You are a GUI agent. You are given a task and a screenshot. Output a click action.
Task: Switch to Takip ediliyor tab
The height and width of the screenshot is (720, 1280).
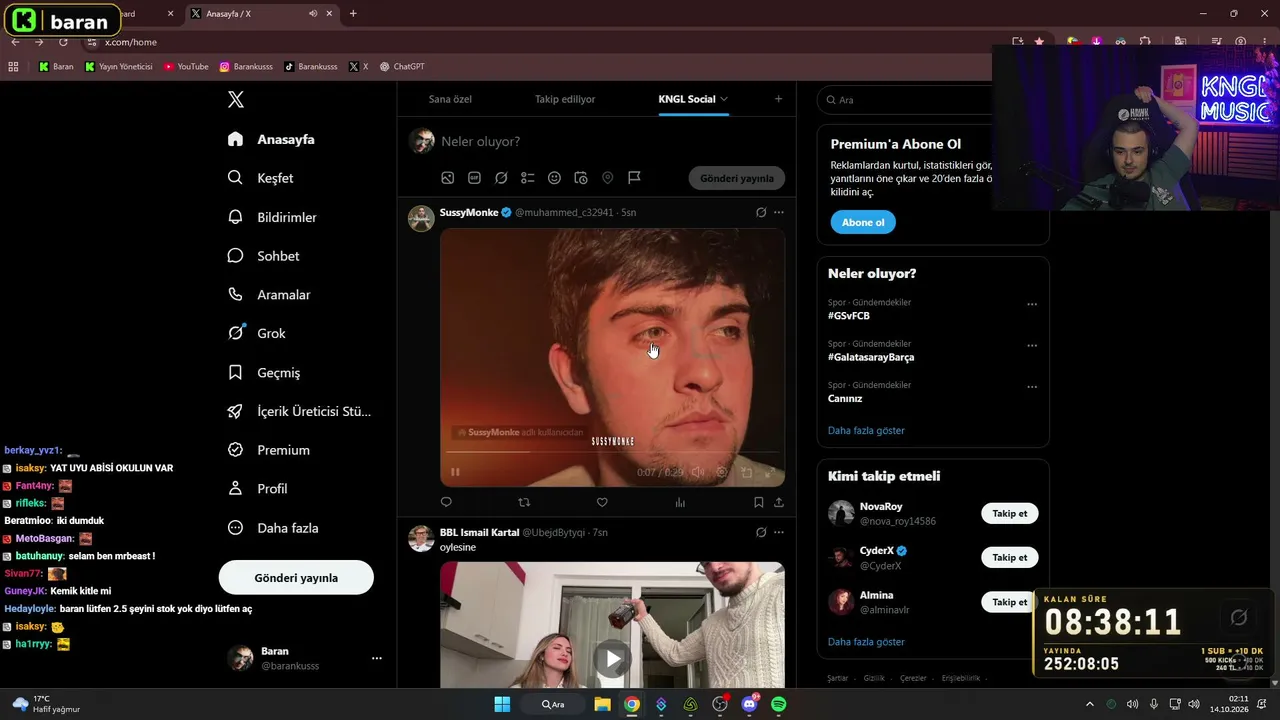click(x=565, y=99)
